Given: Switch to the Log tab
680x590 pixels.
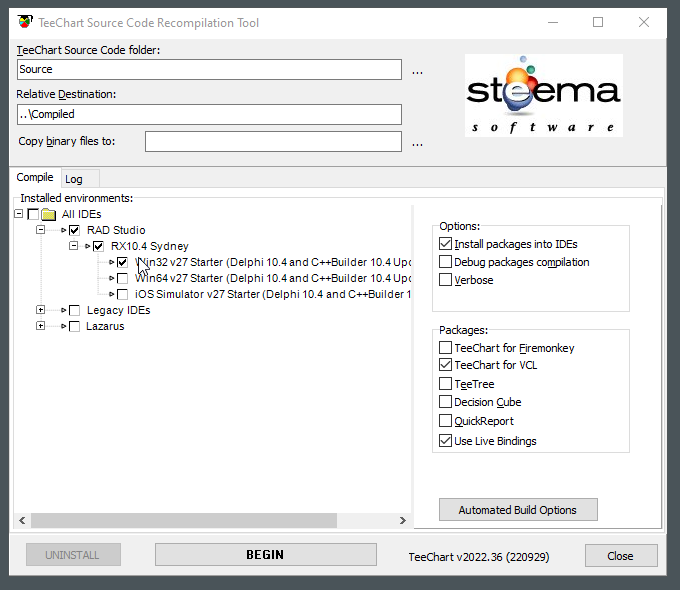Looking at the screenshot, I should pyautogui.click(x=80, y=179).
